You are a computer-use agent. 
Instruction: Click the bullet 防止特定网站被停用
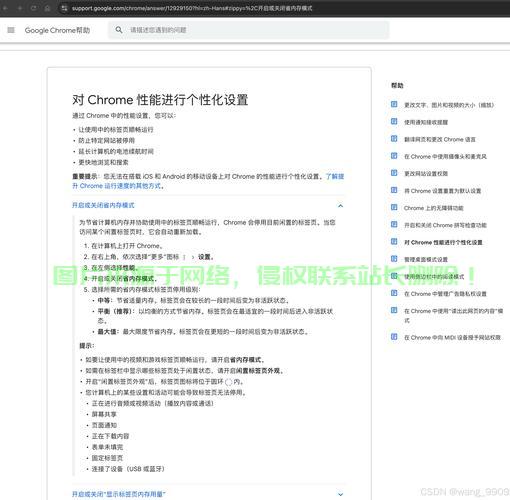point(107,140)
